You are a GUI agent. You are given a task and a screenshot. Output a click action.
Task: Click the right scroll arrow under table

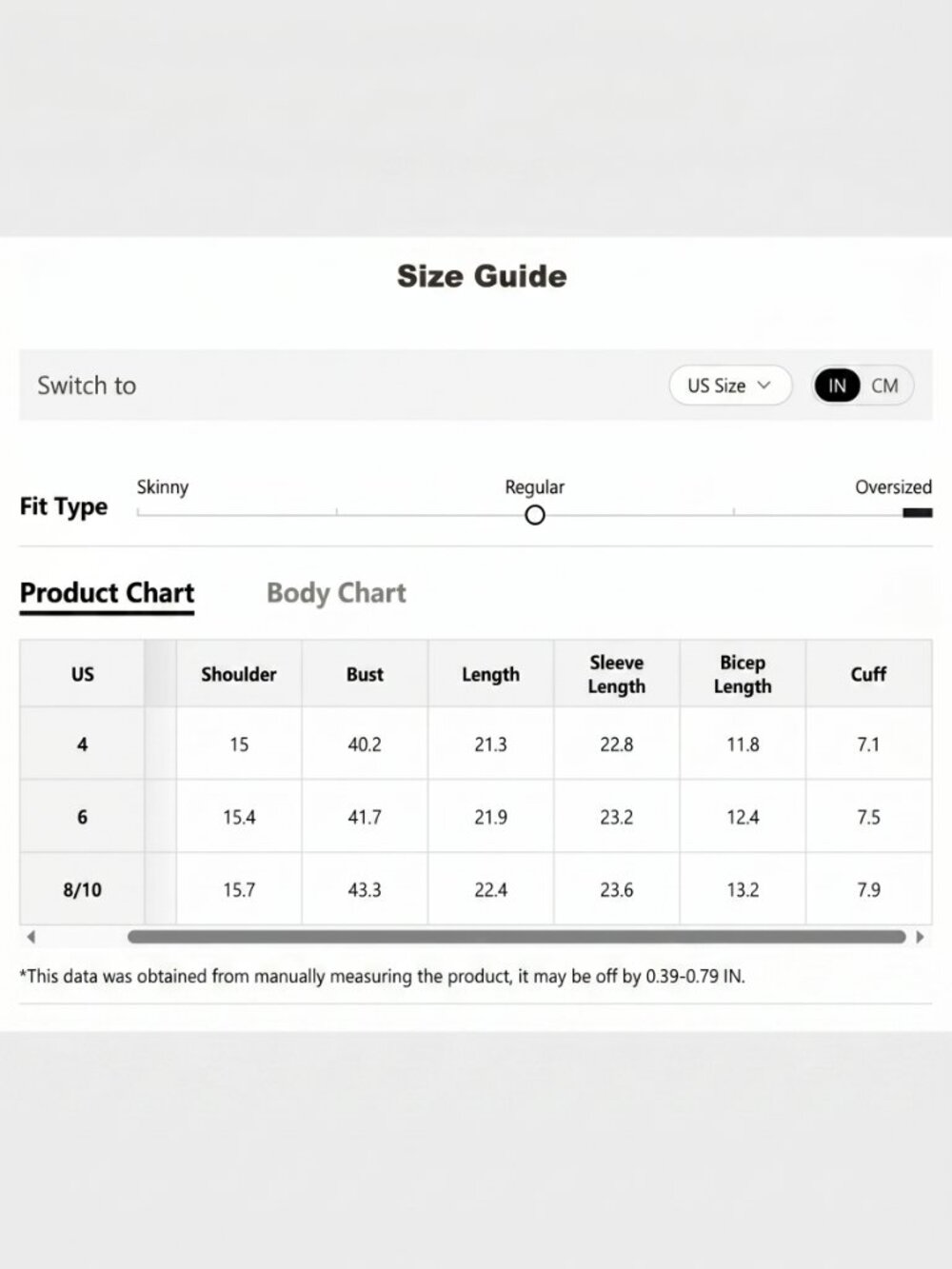tap(920, 937)
